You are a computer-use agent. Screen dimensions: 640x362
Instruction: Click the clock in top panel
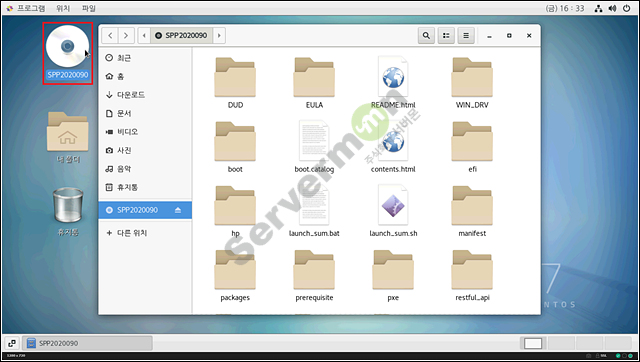tap(565, 8)
